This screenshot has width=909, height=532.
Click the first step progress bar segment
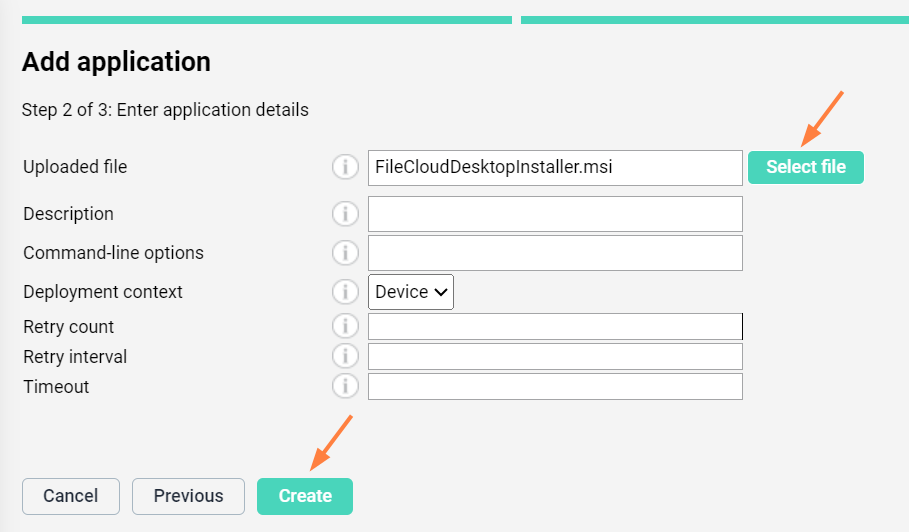point(266,20)
